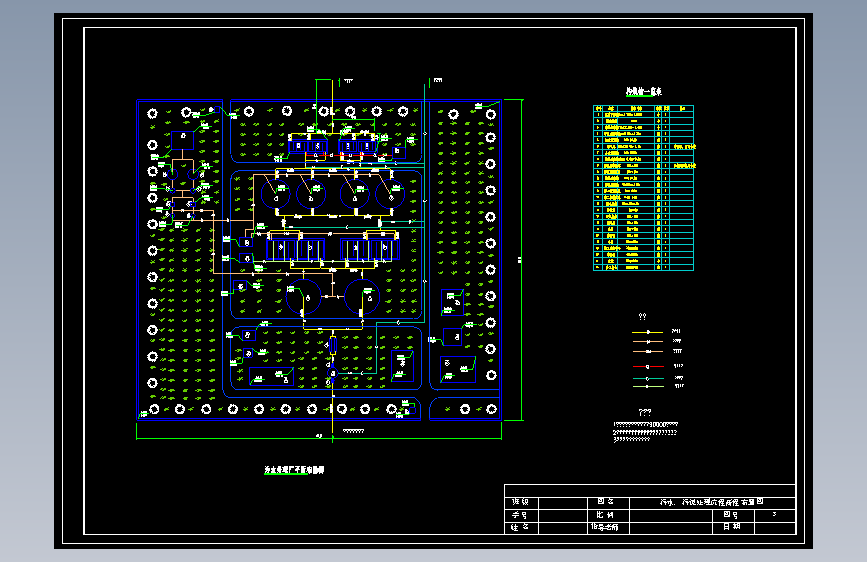
Task: Select the 姓名 label in the title block
Action: pos(520,527)
